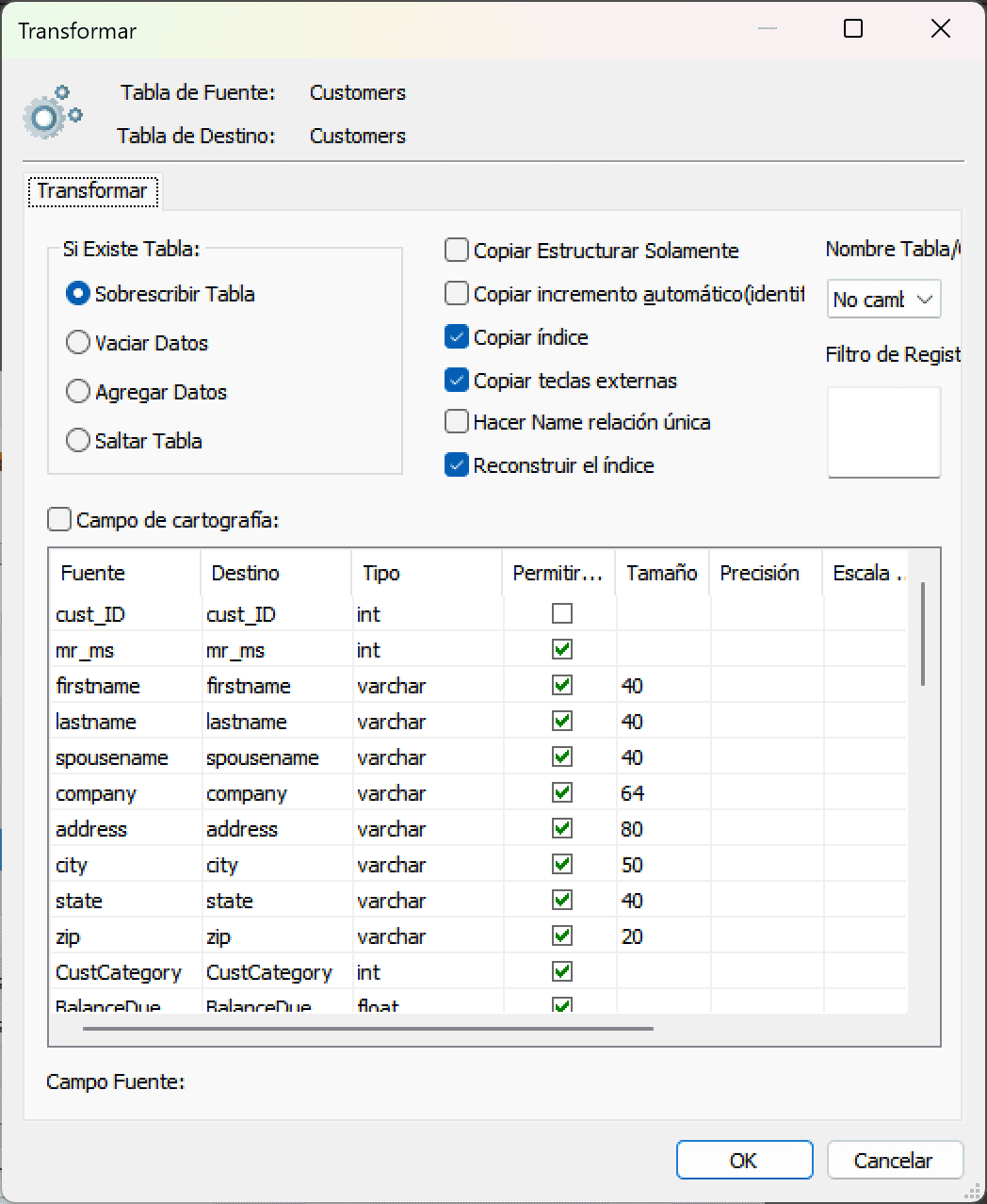Check the allow-null box for cust_ID

[562, 614]
